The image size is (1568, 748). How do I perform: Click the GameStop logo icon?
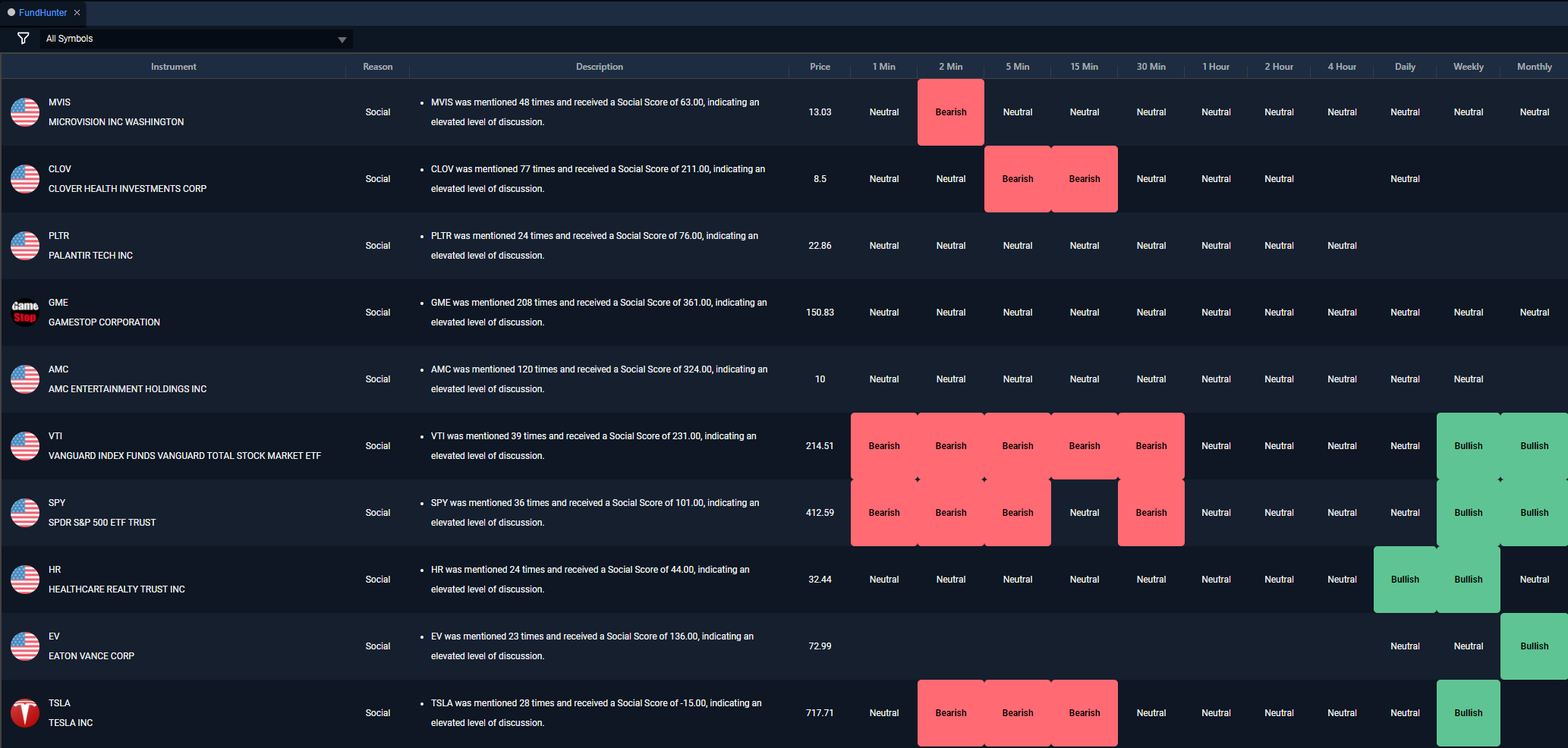(x=25, y=313)
